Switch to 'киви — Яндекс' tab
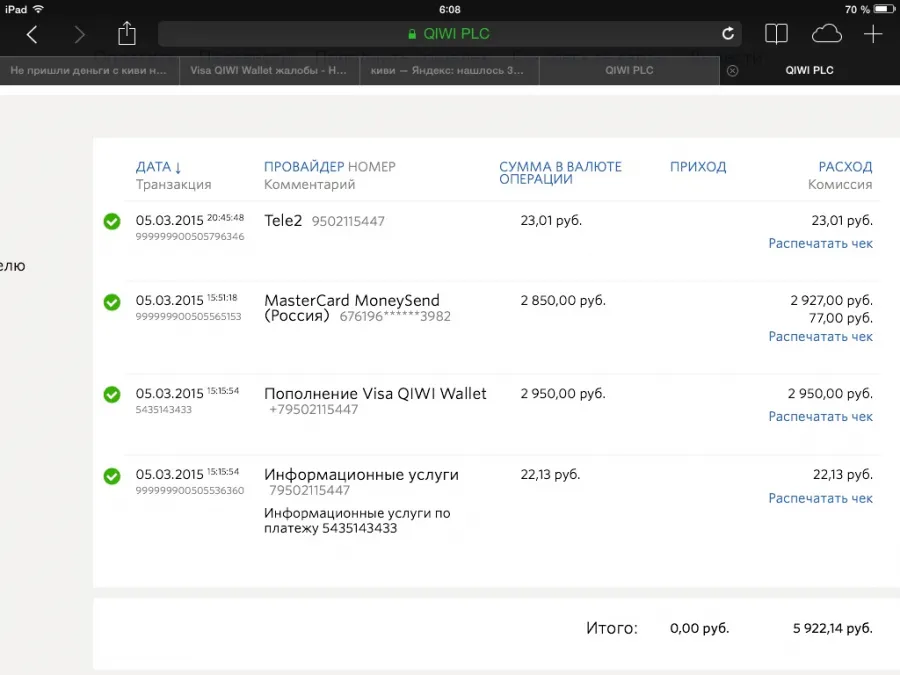This screenshot has width=900, height=675. point(449,71)
